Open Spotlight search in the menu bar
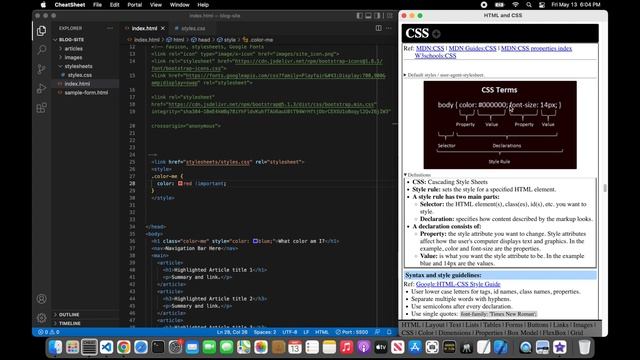640x360 pixels. tap(529, 5)
